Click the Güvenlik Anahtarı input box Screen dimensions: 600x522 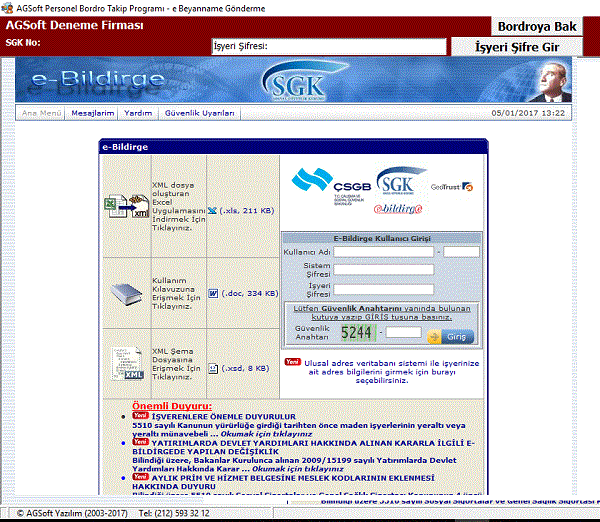pyautogui.click(x=403, y=332)
